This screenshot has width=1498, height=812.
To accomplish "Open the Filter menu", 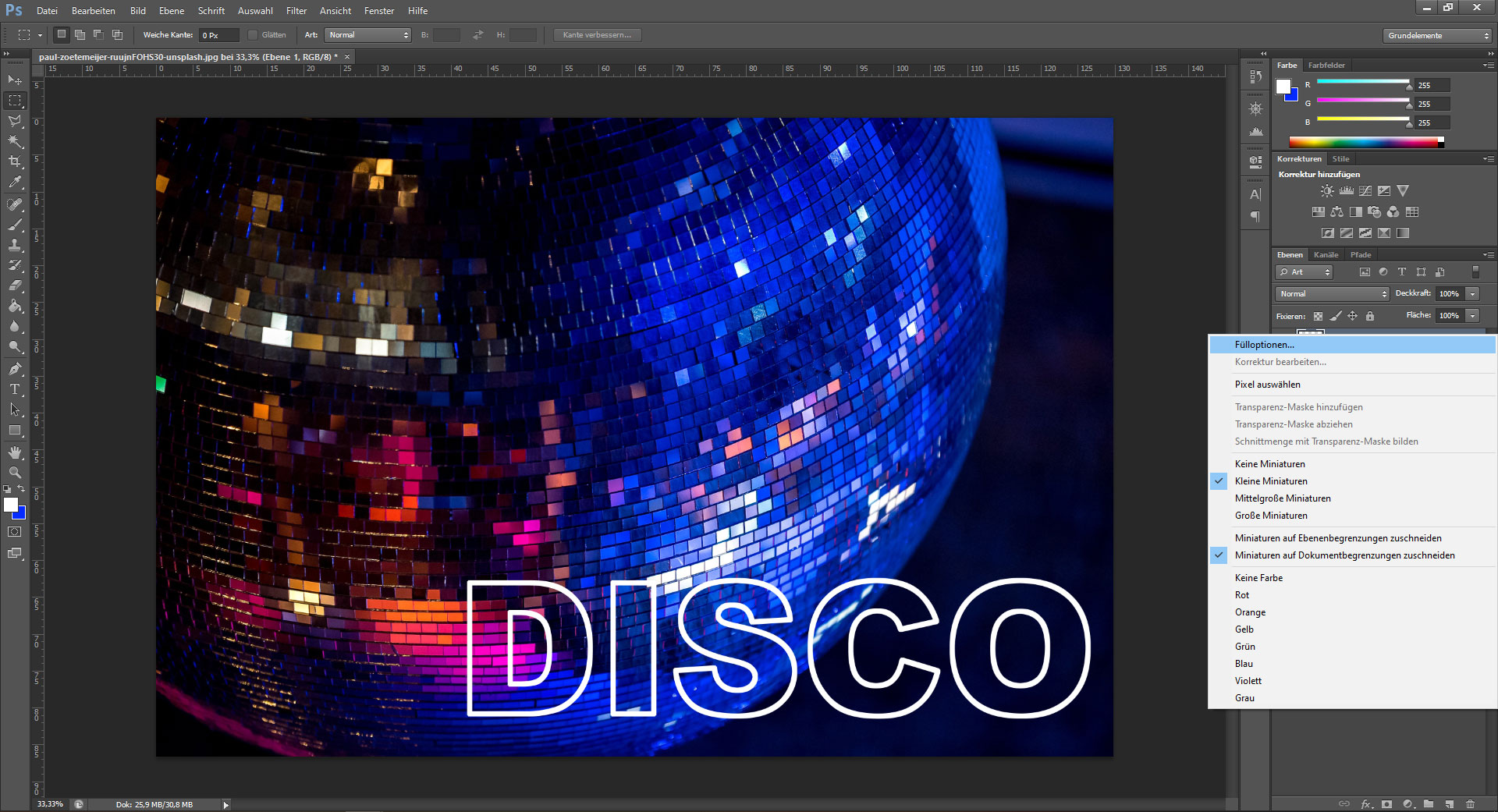I will (296, 11).
